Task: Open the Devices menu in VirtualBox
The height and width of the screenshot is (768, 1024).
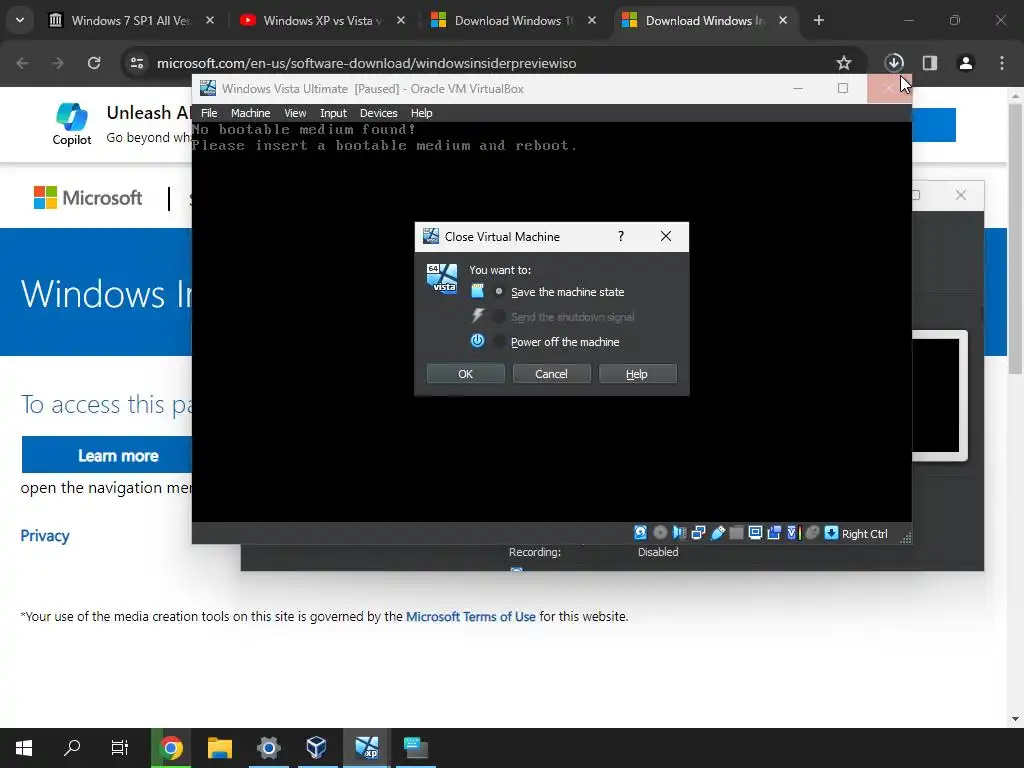Action: 378,113
